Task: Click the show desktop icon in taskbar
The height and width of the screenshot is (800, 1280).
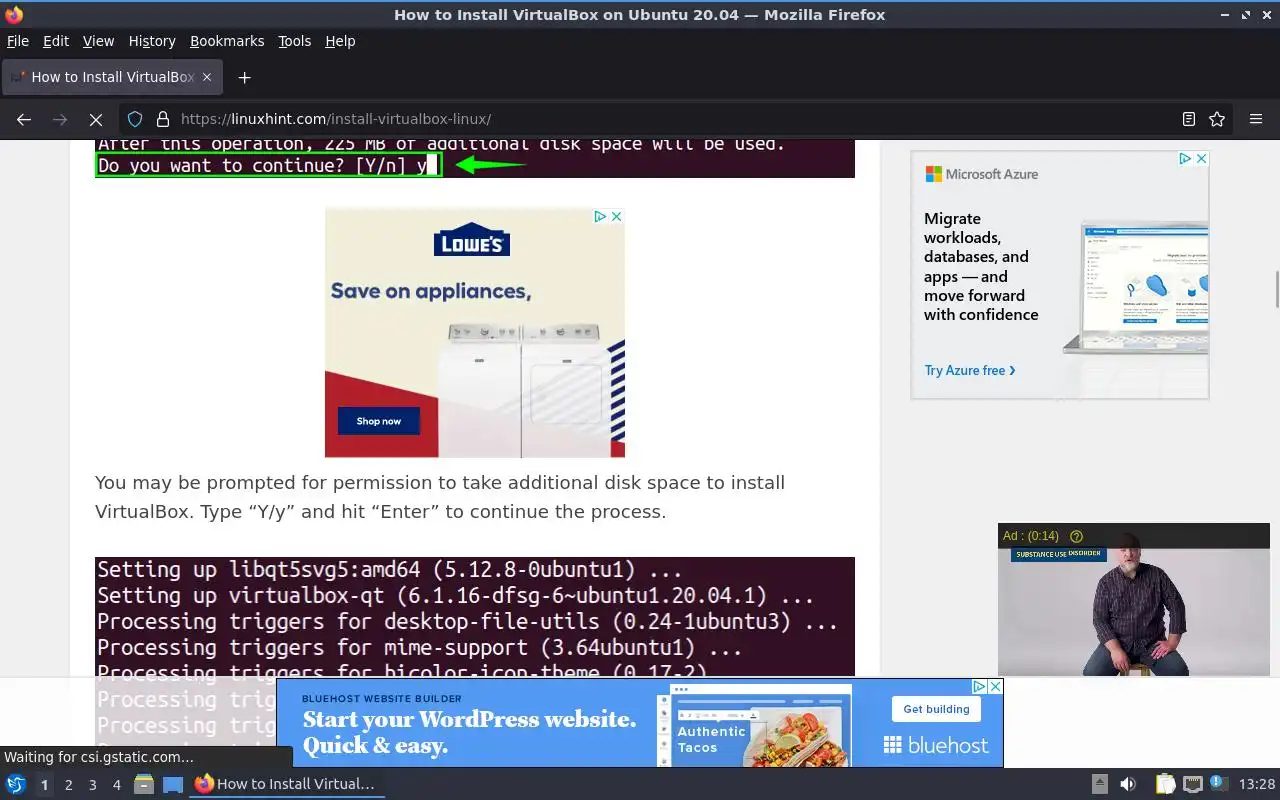Action: point(173,784)
